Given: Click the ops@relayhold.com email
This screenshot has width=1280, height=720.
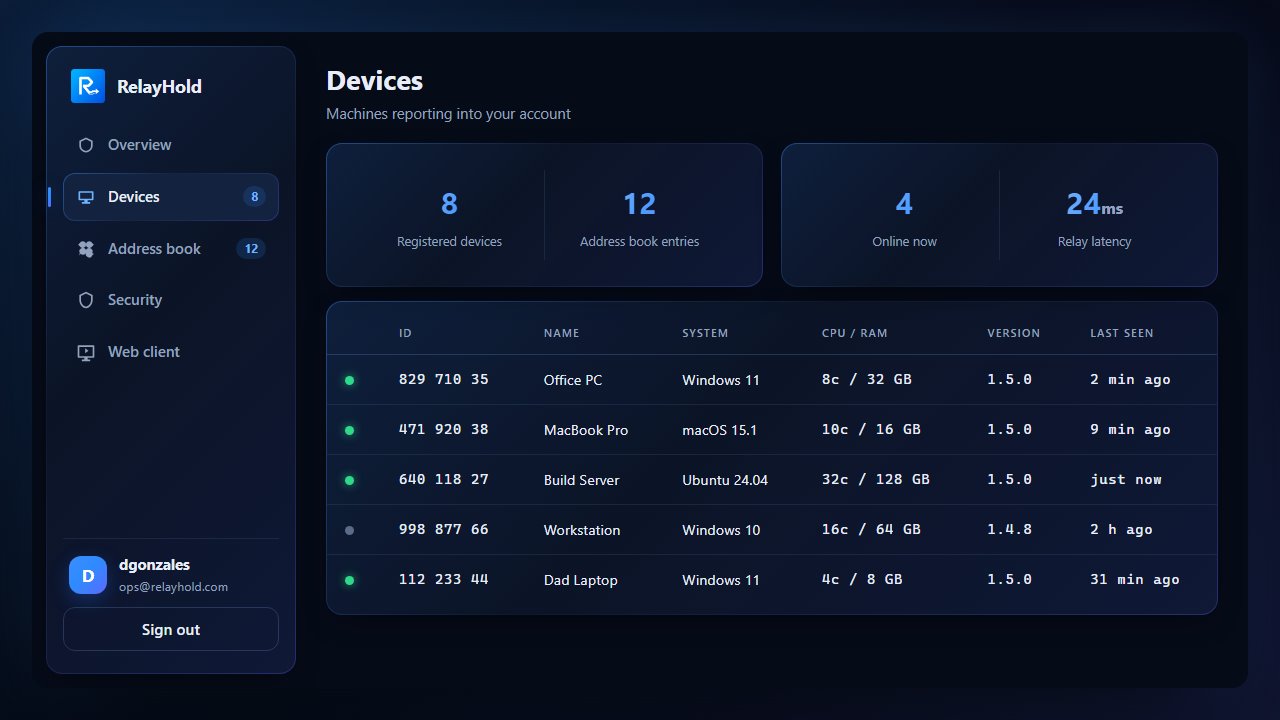Looking at the screenshot, I should 174,587.
